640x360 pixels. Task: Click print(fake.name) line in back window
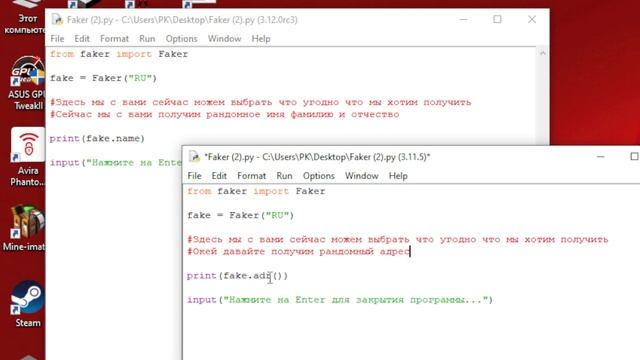point(97,138)
